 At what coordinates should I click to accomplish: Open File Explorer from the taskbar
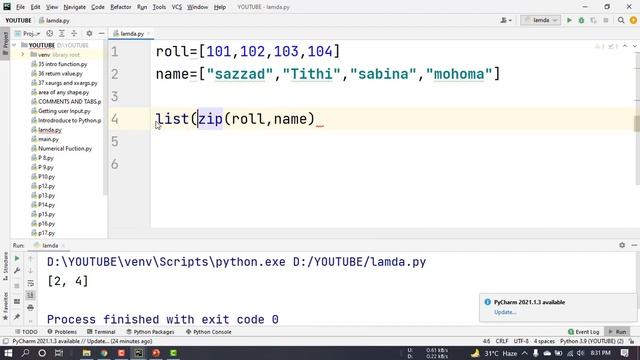87,353
